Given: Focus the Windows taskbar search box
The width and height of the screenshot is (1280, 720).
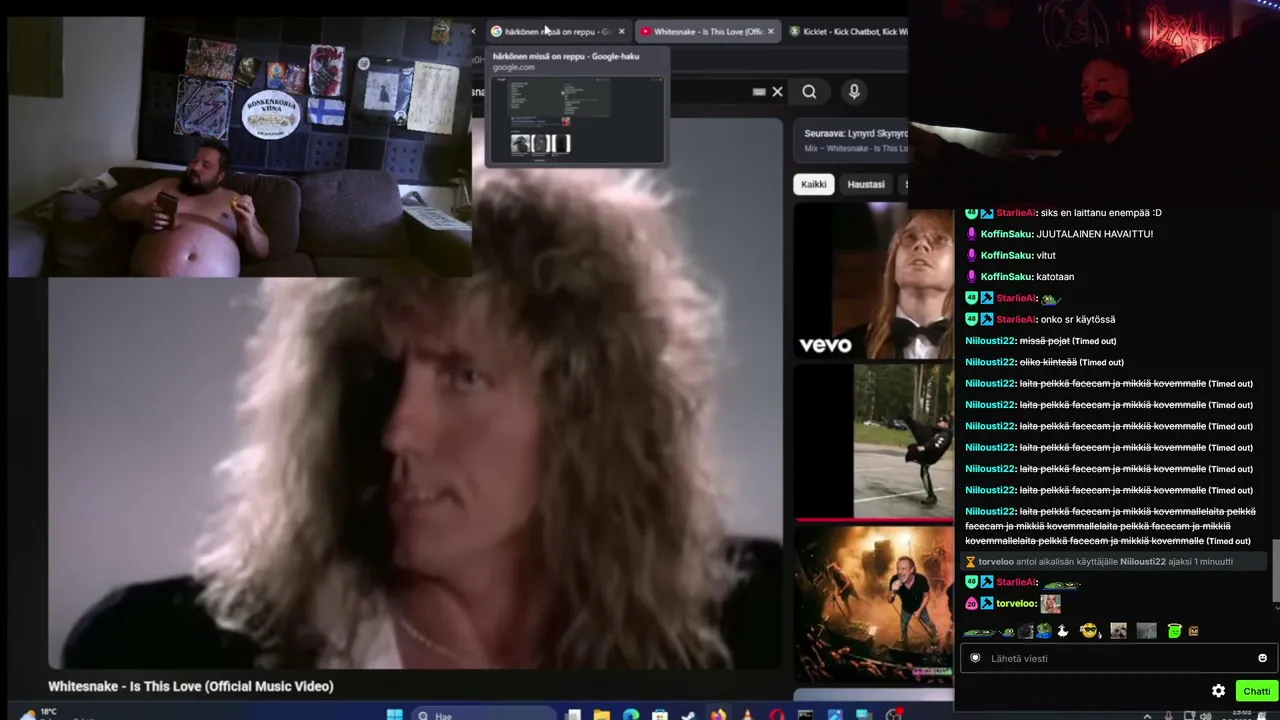Looking at the screenshot, I should coord(485,715).
